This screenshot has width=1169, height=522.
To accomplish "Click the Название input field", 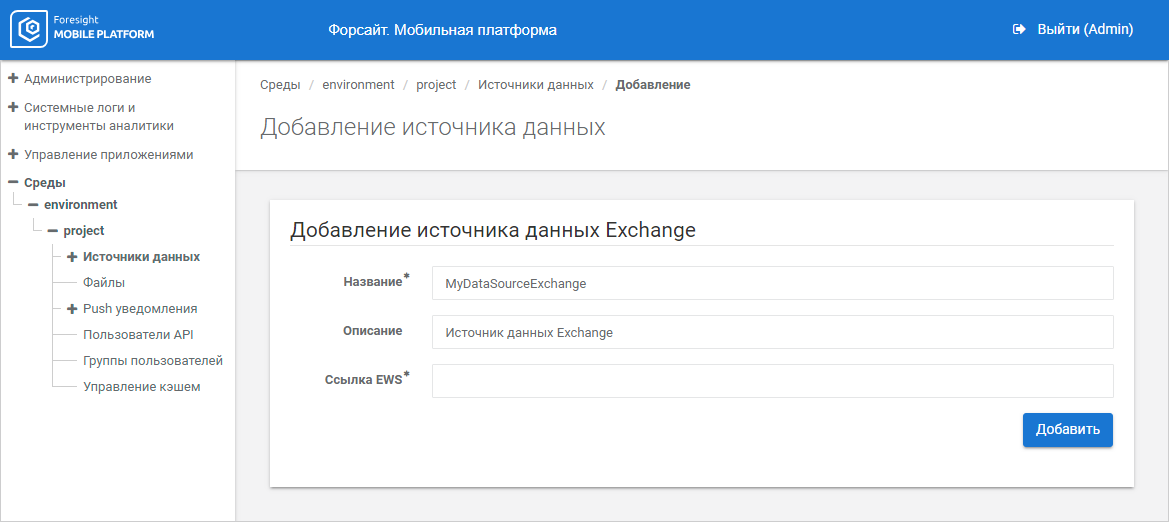I will [x=772, y=283].
